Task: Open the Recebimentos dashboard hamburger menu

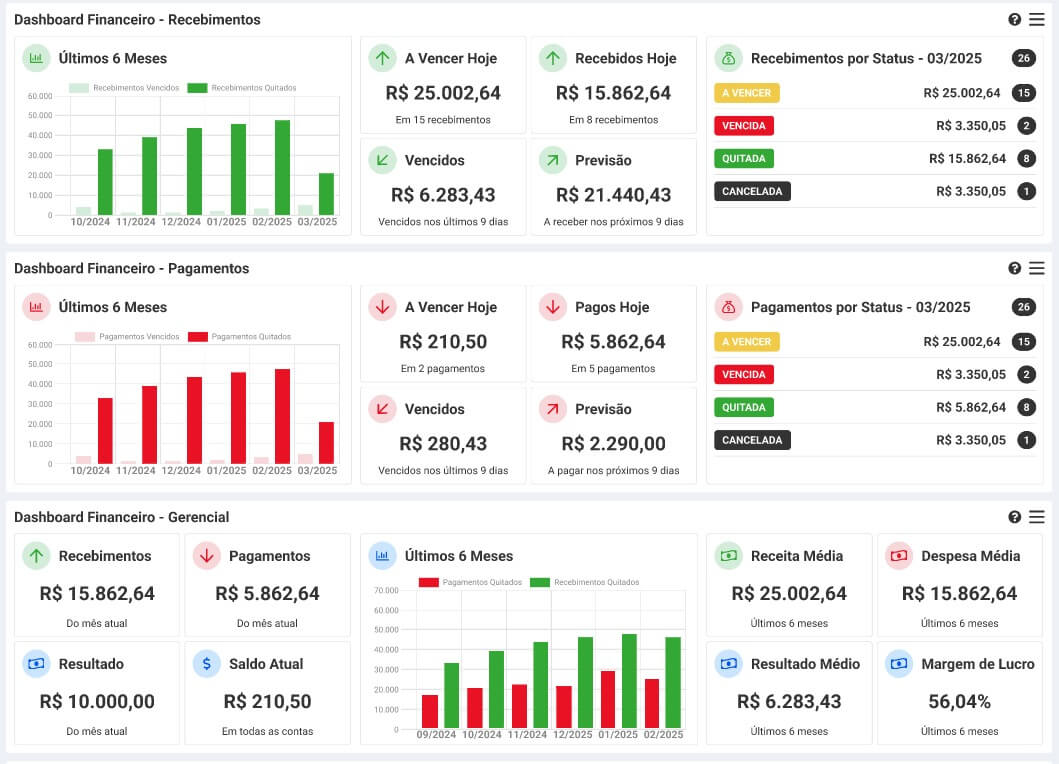Action: pos(1037,19)
